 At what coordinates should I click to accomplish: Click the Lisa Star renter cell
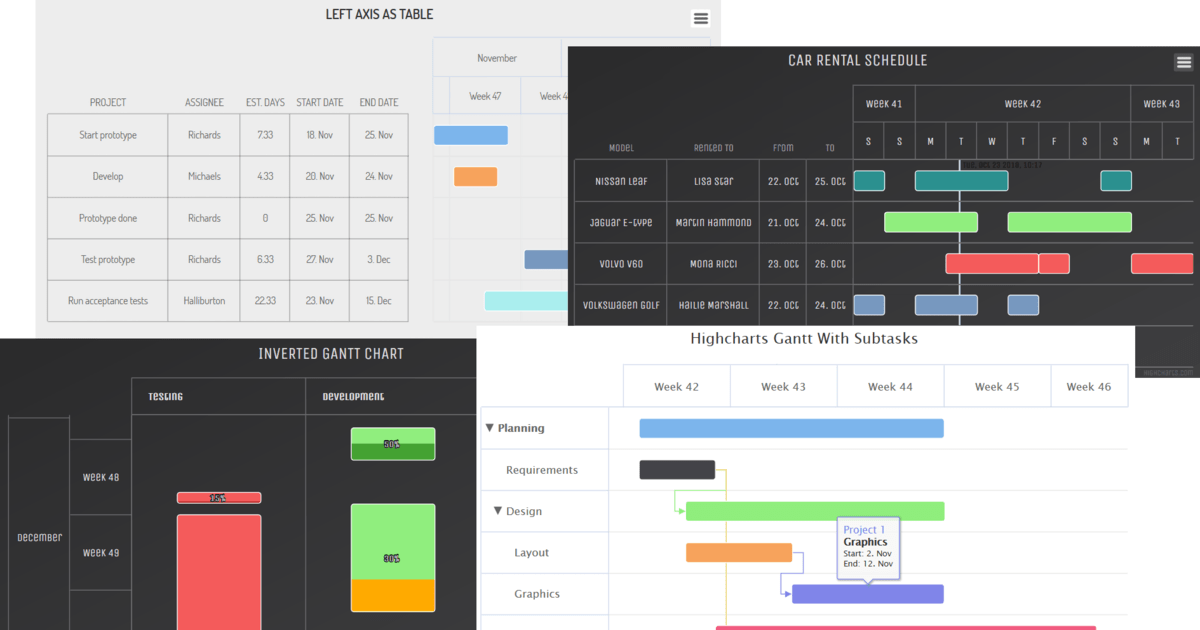point(713,181)
